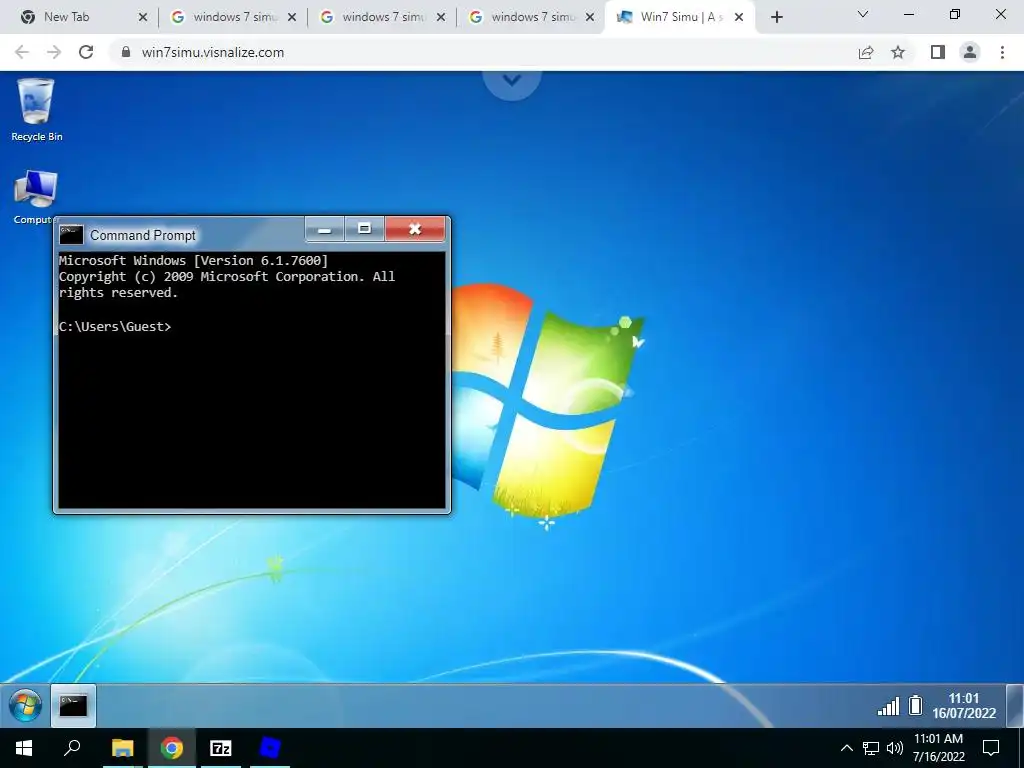The image size is (1024, 768).
Task: Share this page using the share icon
Action: [866, 52]
